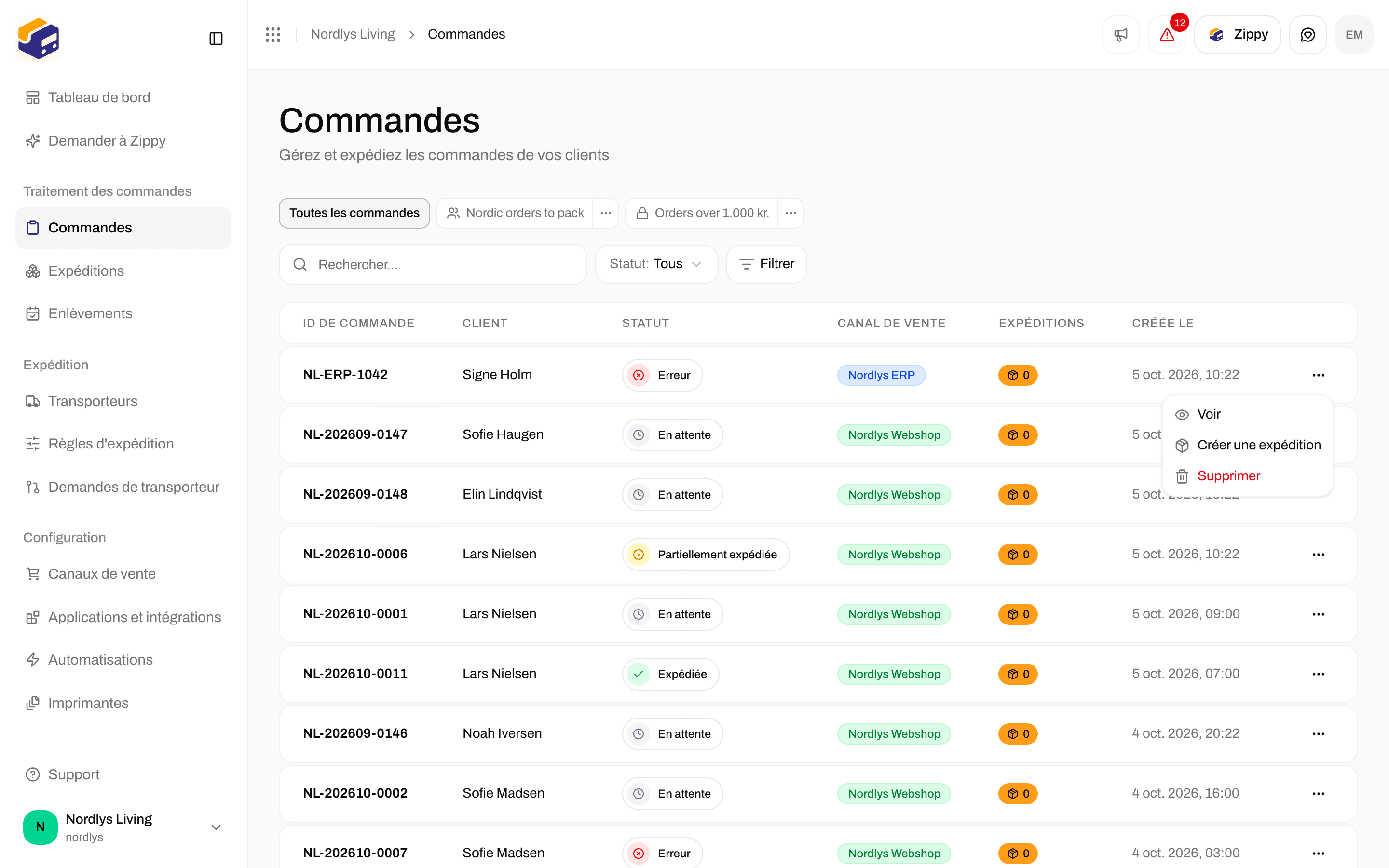
Task: Open Applications et intégrations
Action: click(123, 617)
